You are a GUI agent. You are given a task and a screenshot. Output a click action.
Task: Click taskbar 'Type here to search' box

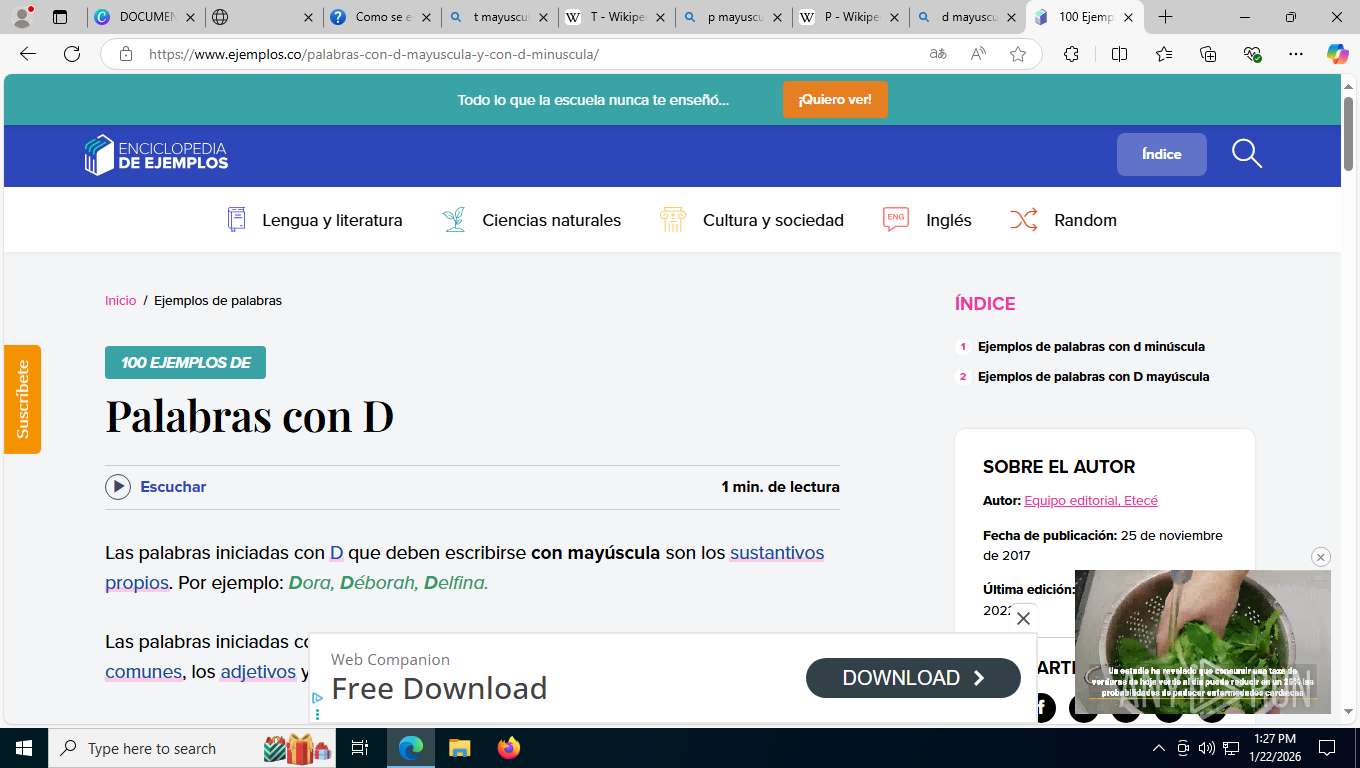pyautogui.click(x=190, y=748)
